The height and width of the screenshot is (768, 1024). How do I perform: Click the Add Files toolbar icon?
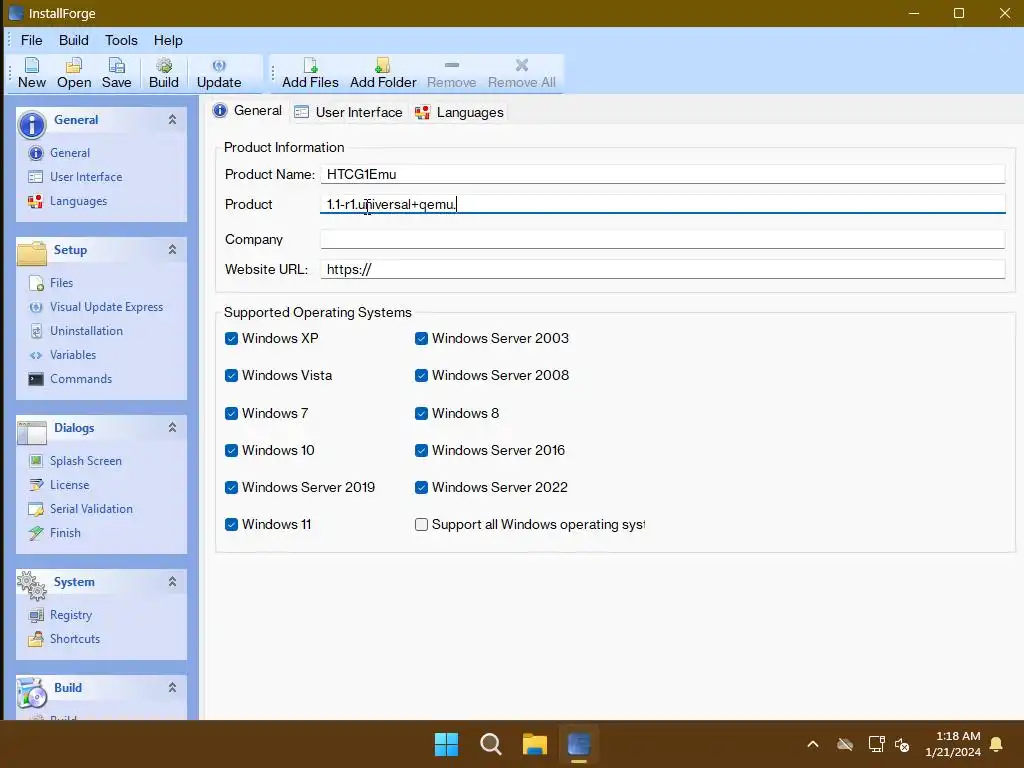tap(310, 72)
